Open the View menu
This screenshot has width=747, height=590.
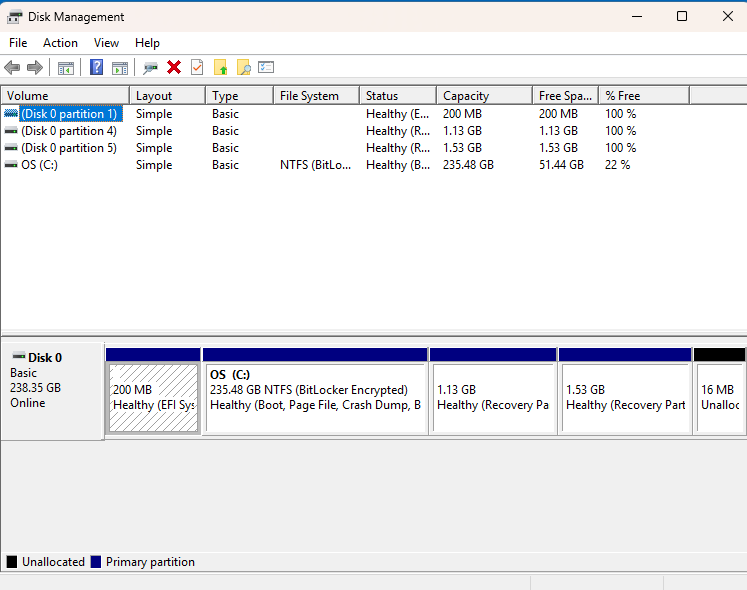pos(106,43)
